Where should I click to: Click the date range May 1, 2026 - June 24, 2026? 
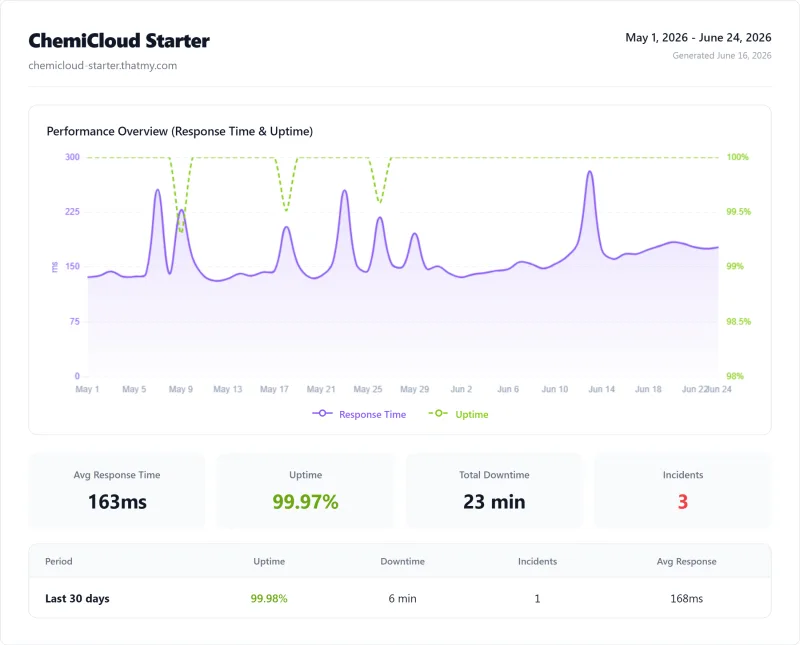(698, 37)
